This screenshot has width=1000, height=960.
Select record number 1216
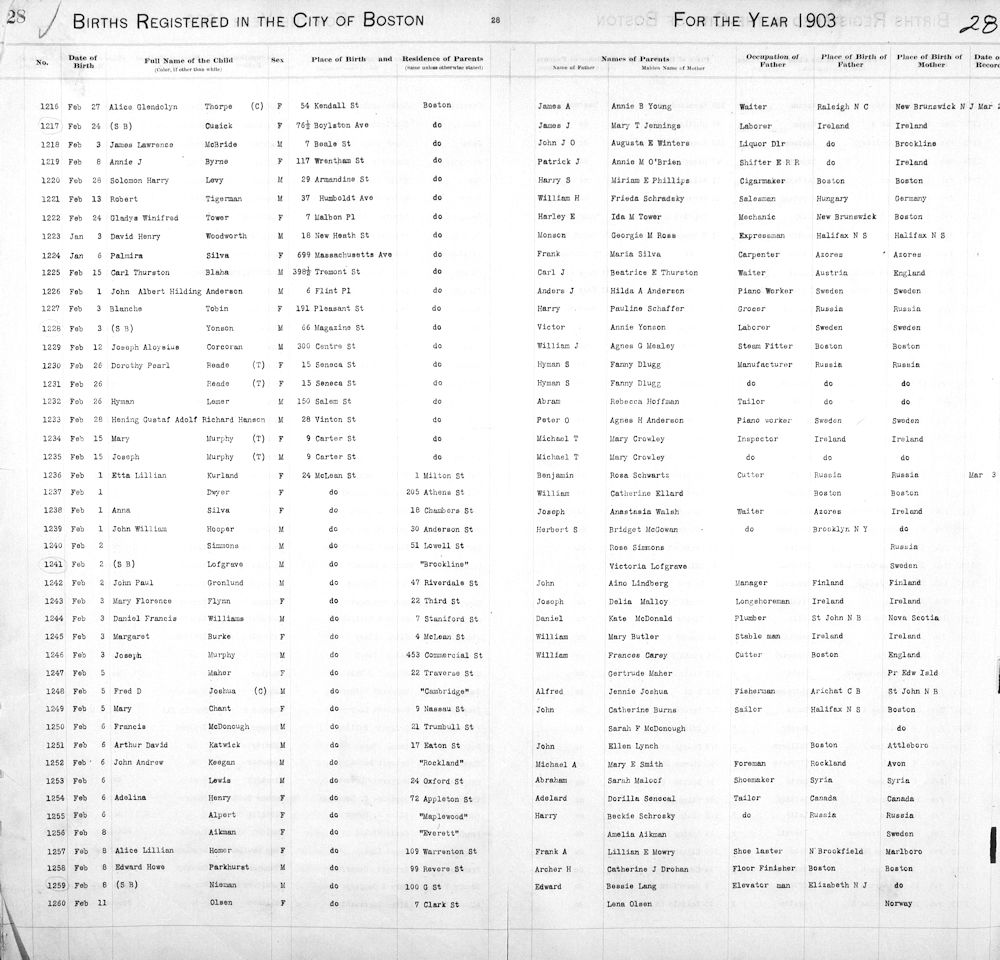click(x=49, y=107)
